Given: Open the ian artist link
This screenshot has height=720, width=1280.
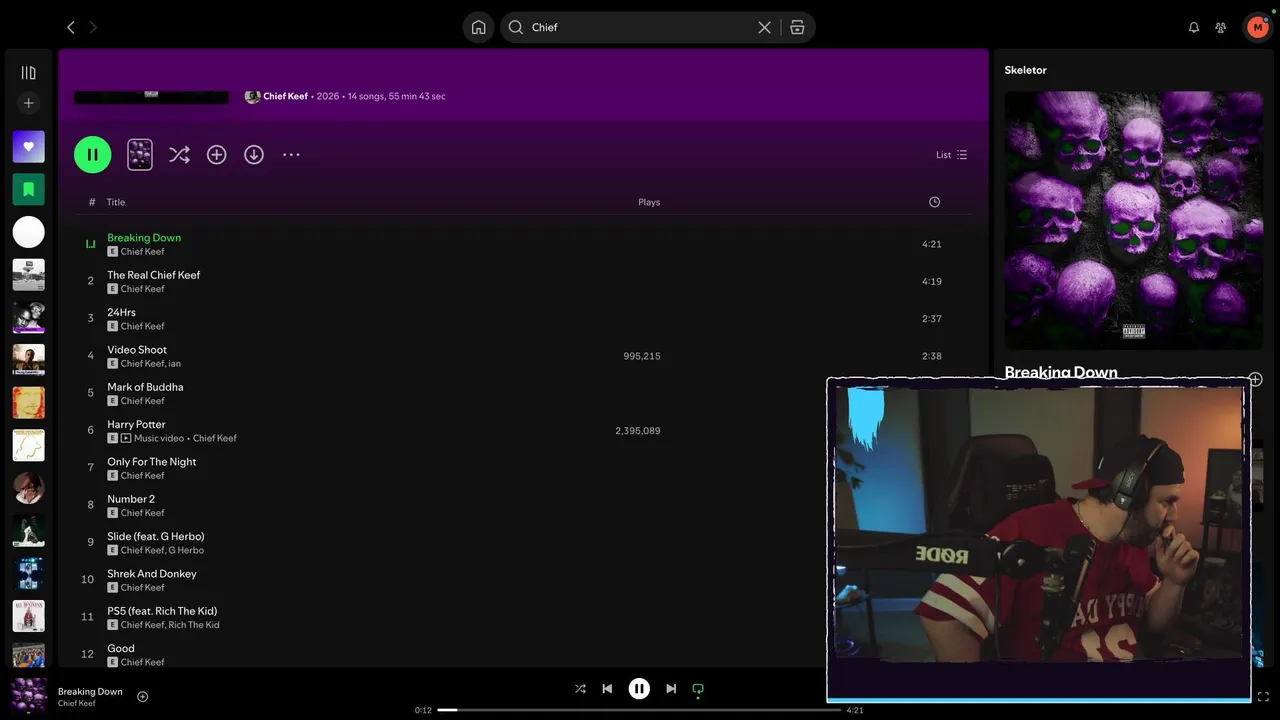Looking at the screenshot, I should [x=174, y=363].
